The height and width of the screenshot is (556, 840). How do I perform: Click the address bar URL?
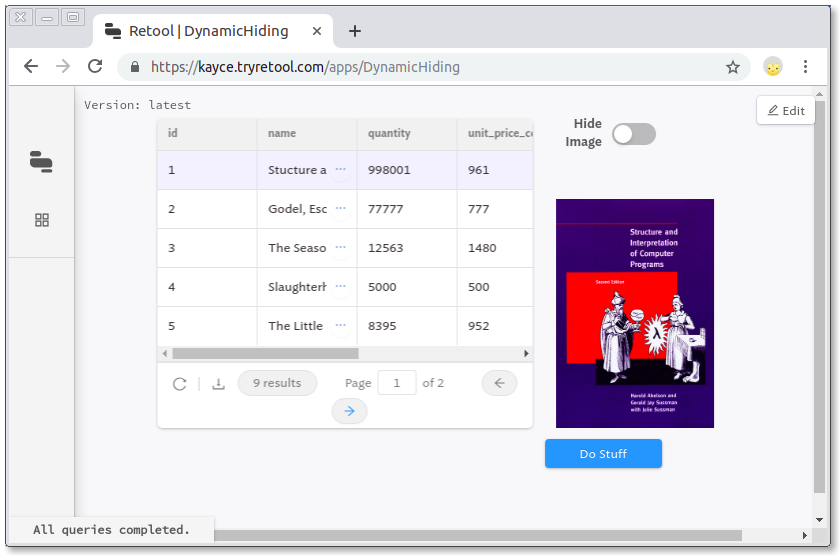tap(305, 67)
